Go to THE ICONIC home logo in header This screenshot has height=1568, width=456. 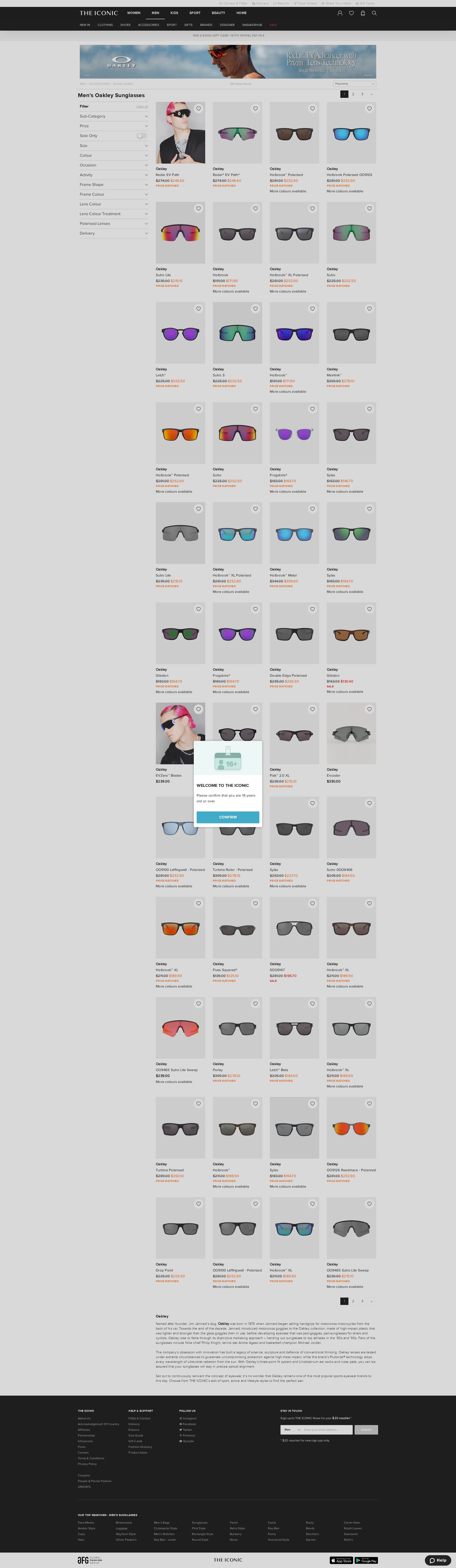coord(99,13)
